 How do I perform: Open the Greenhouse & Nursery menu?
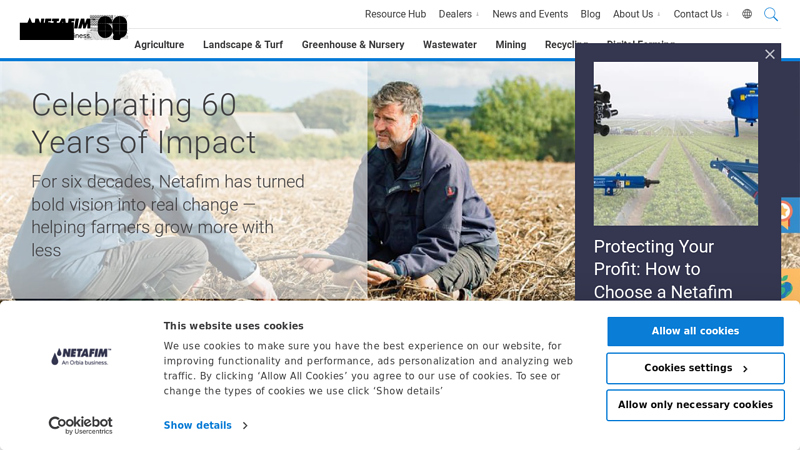353,45
